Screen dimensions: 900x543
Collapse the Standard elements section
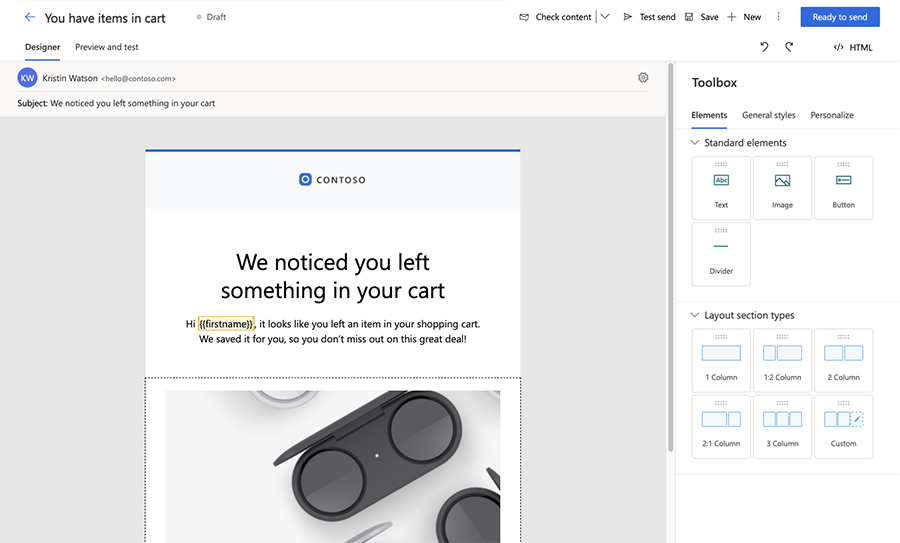[695, 142]
